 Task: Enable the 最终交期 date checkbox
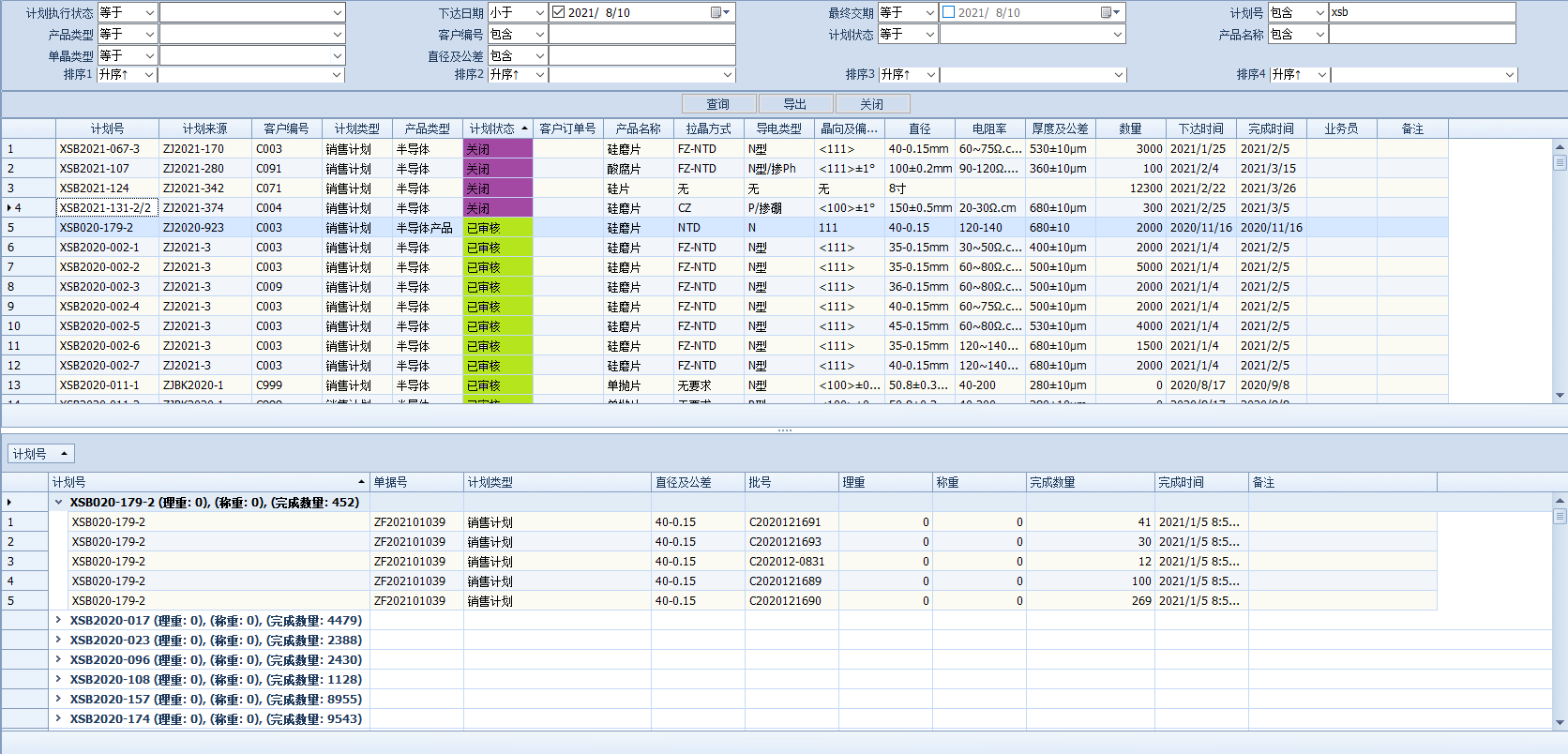(x=949, y=12)
